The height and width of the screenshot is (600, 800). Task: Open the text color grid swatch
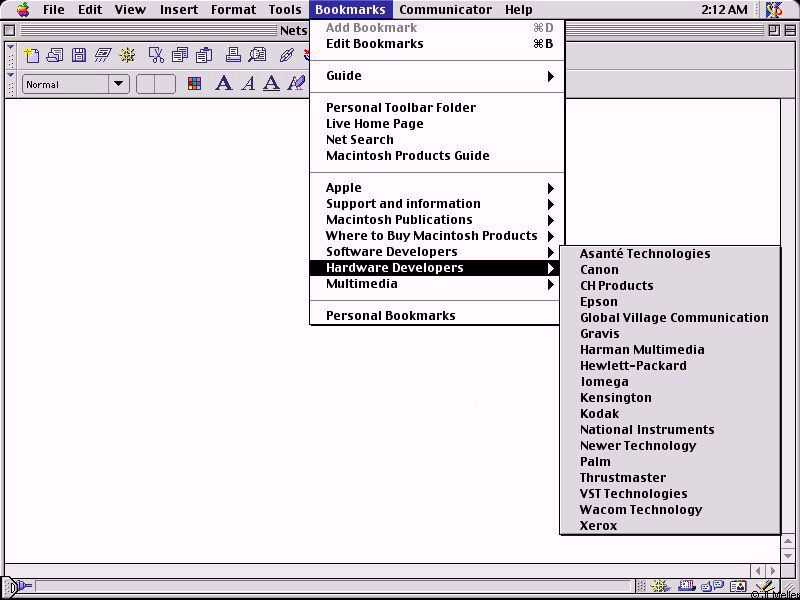tap(194, 84)
